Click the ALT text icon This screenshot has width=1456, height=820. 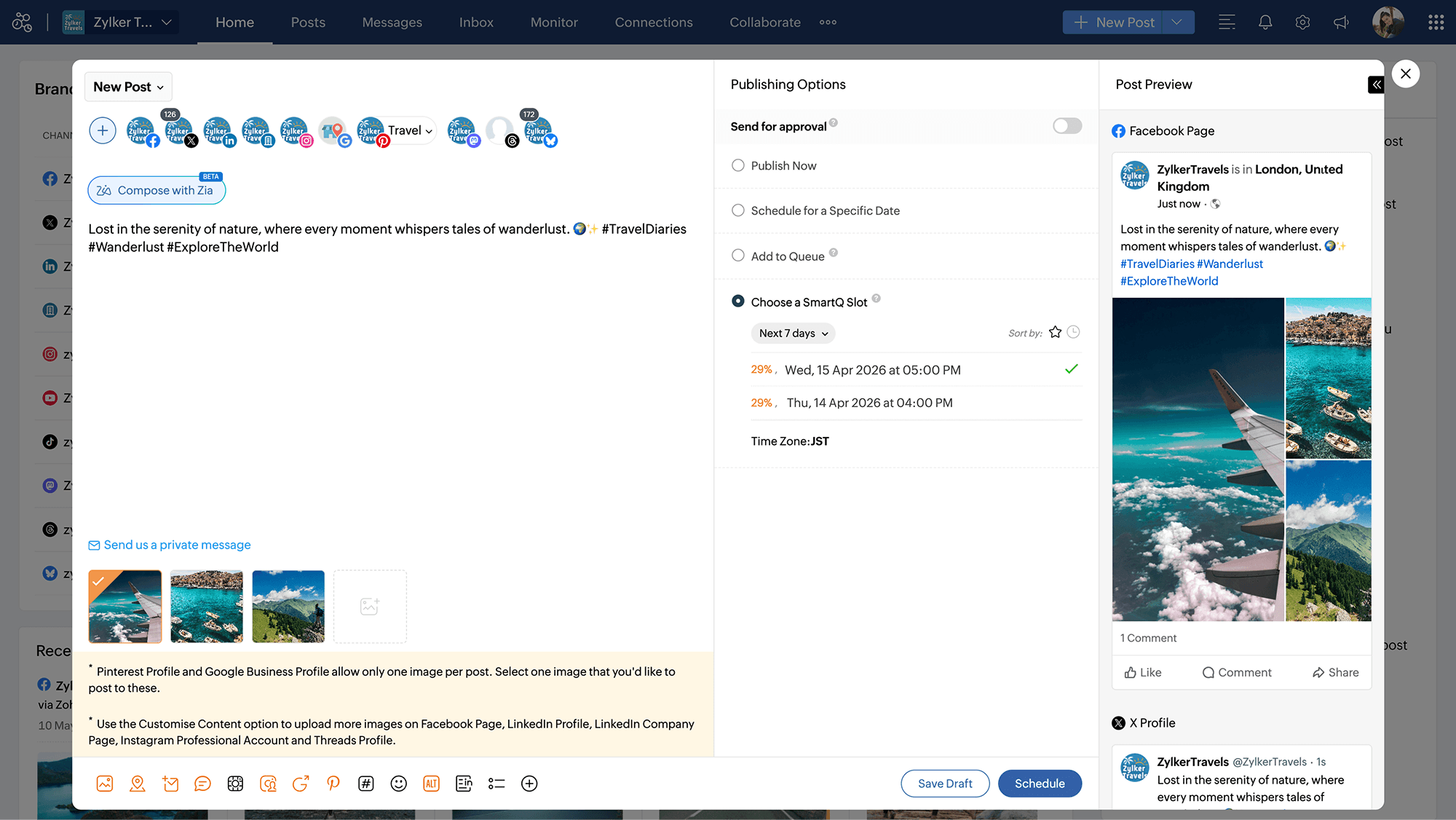[431, 784]
